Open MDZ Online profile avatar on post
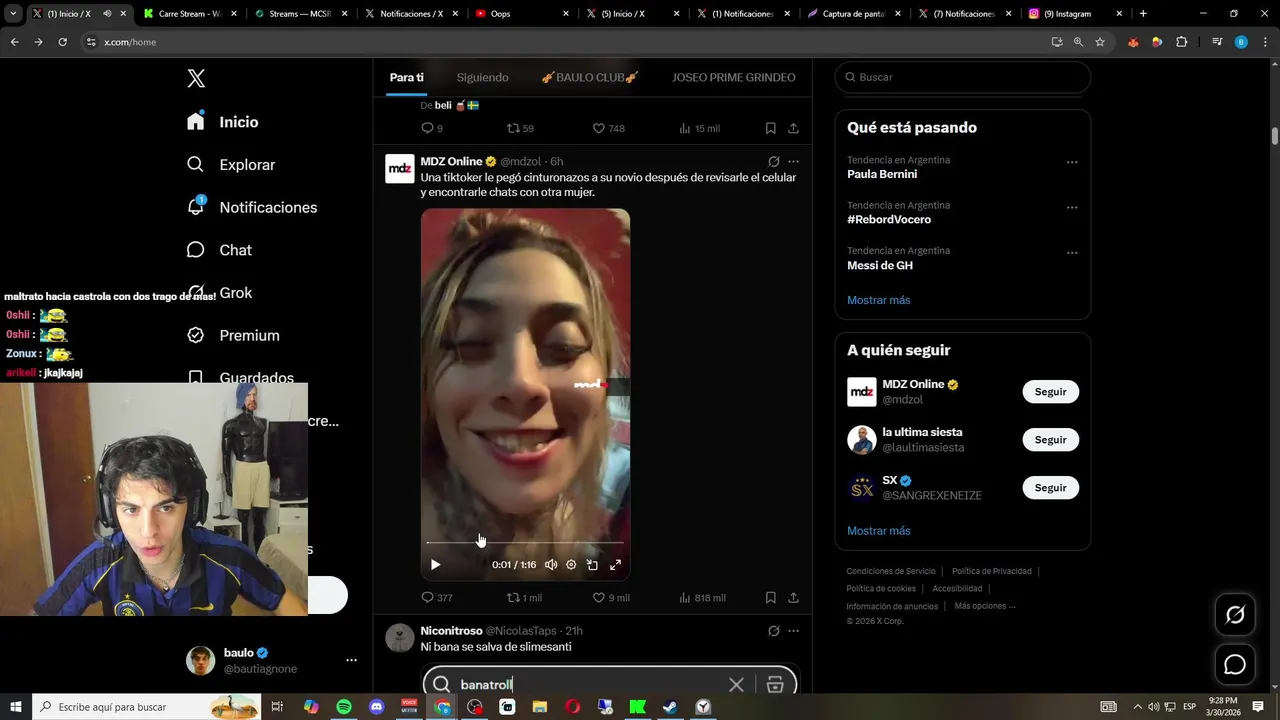The height and width of the screenshot is (720, 1280). point(400,169)
